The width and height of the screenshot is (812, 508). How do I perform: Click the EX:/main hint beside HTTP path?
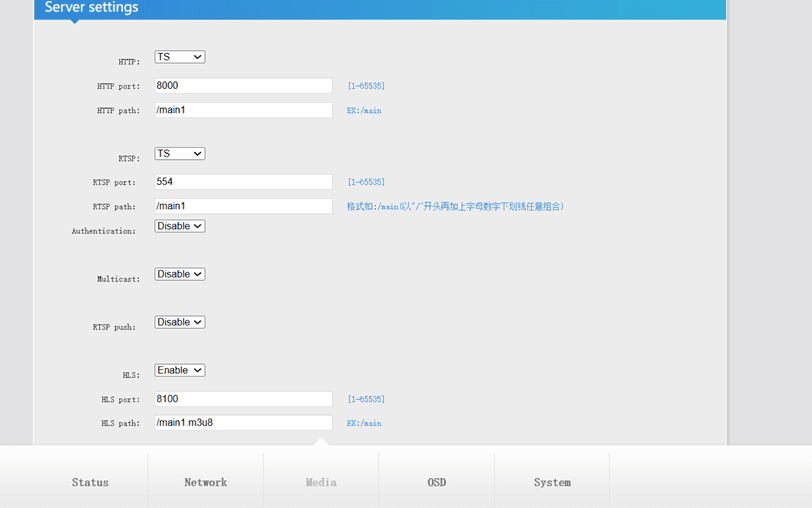[364, 110]
